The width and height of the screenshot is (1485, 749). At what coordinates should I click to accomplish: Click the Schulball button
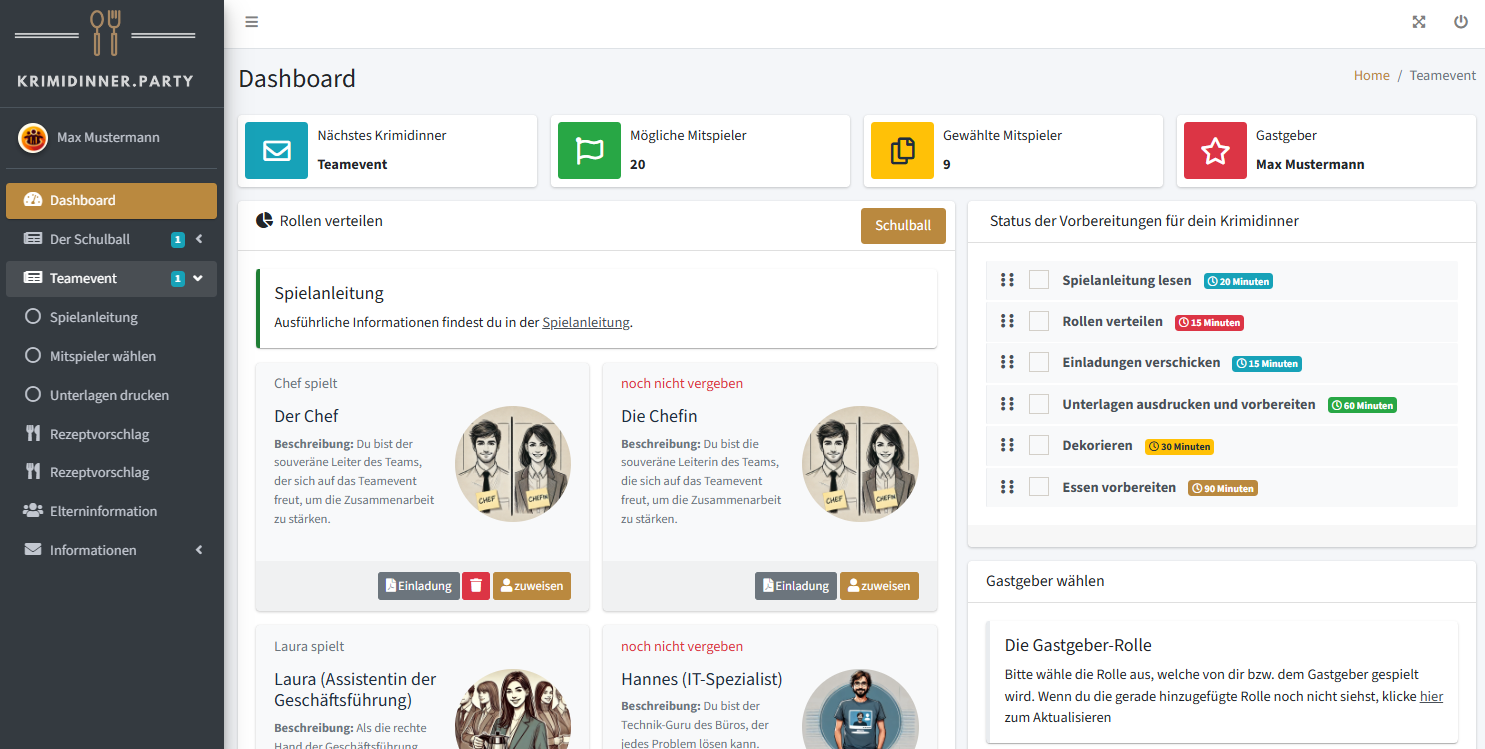pyautogui.click(x=902, y=226)
